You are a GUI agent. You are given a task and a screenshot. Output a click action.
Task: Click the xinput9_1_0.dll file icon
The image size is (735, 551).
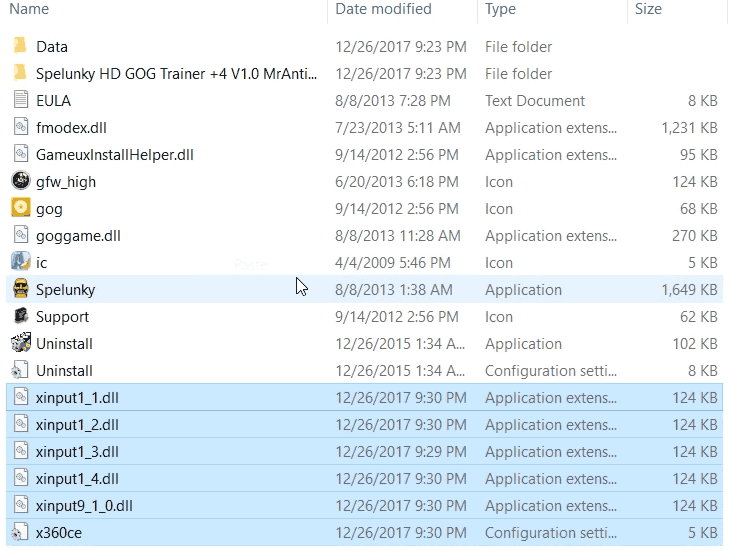coord(21,505)
